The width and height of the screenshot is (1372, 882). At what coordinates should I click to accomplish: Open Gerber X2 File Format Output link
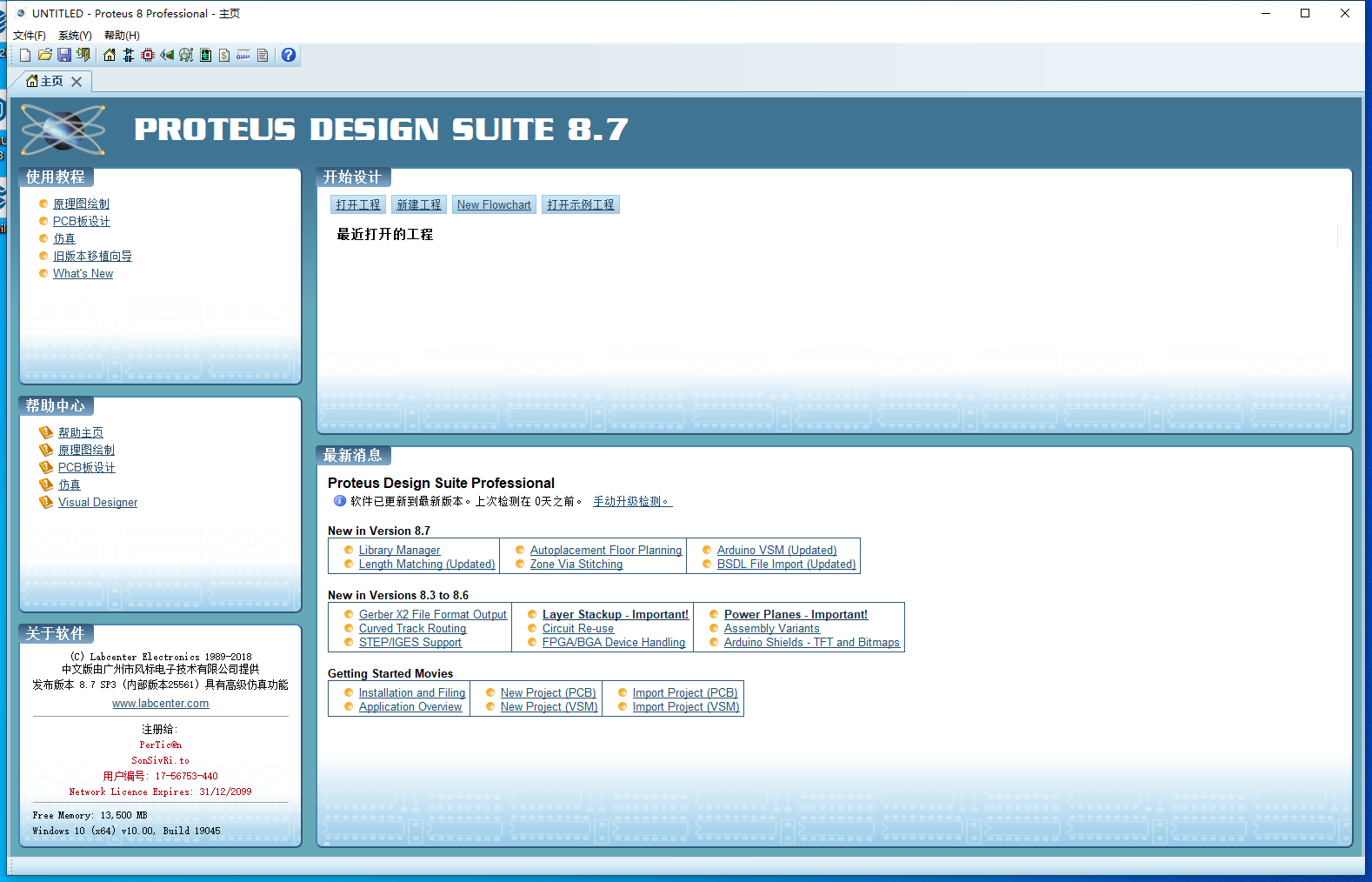tap(433, 614)
